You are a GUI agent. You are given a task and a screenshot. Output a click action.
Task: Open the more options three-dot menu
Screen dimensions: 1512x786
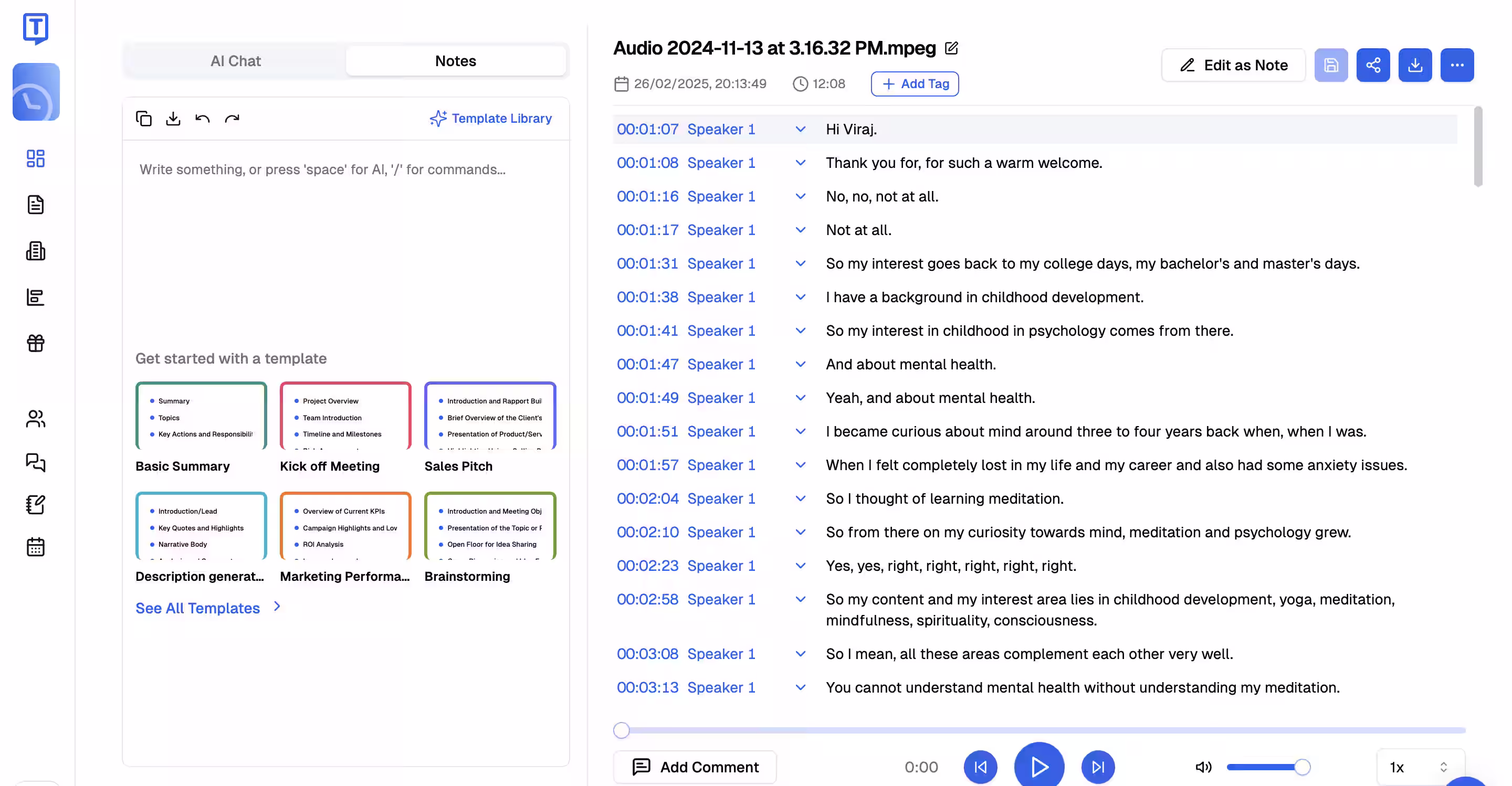(x=1457, y=65)
